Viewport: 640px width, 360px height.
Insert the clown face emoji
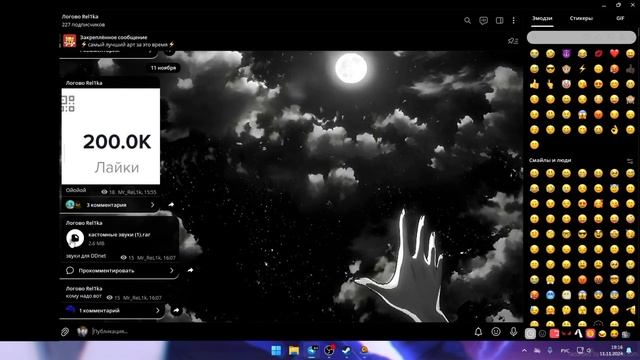tap(566, 84)
